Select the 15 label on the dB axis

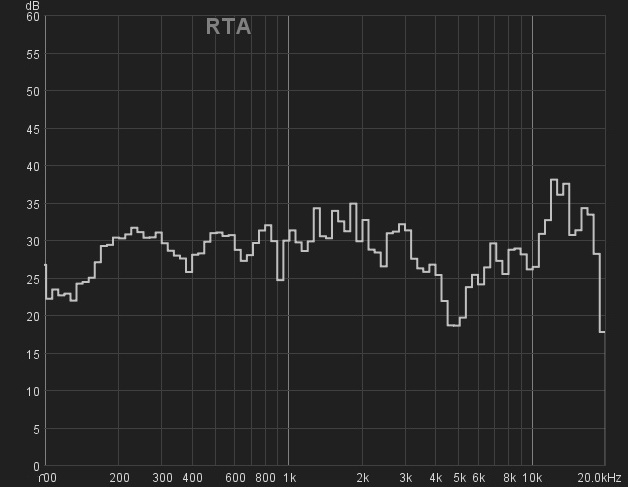(33, 354)
